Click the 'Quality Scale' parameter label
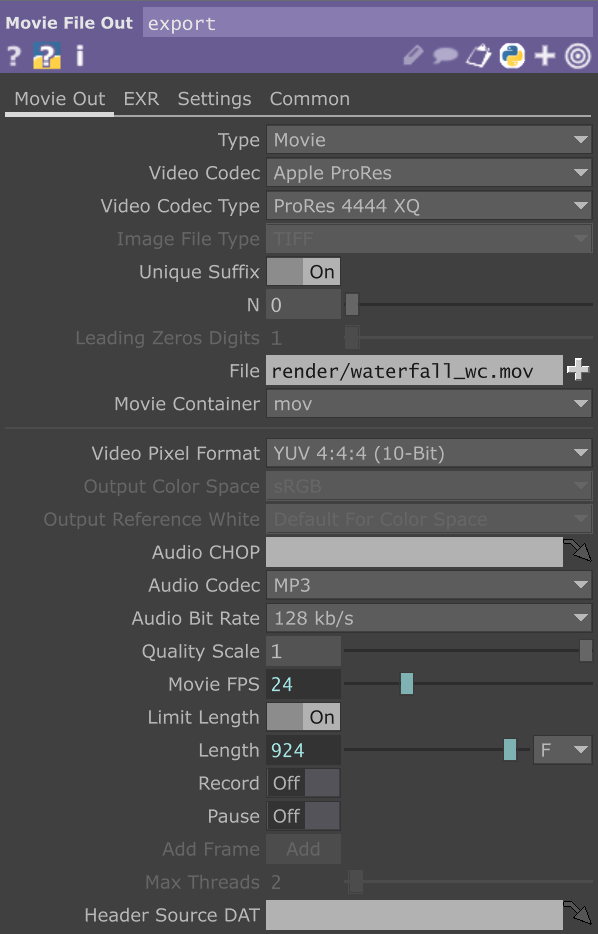598x934 pixels. coord(201,652)
